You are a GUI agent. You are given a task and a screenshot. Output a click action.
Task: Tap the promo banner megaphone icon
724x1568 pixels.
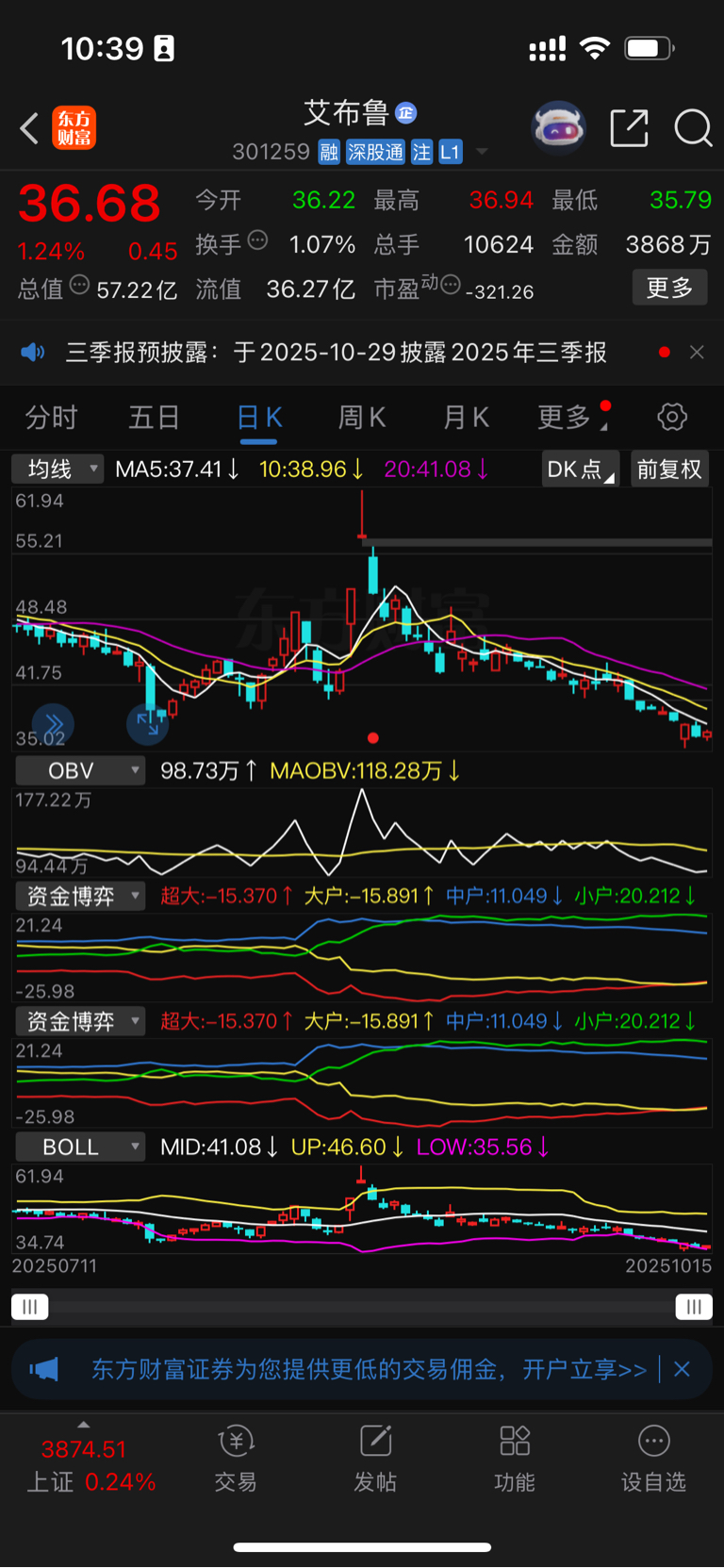coord(44,1369)
